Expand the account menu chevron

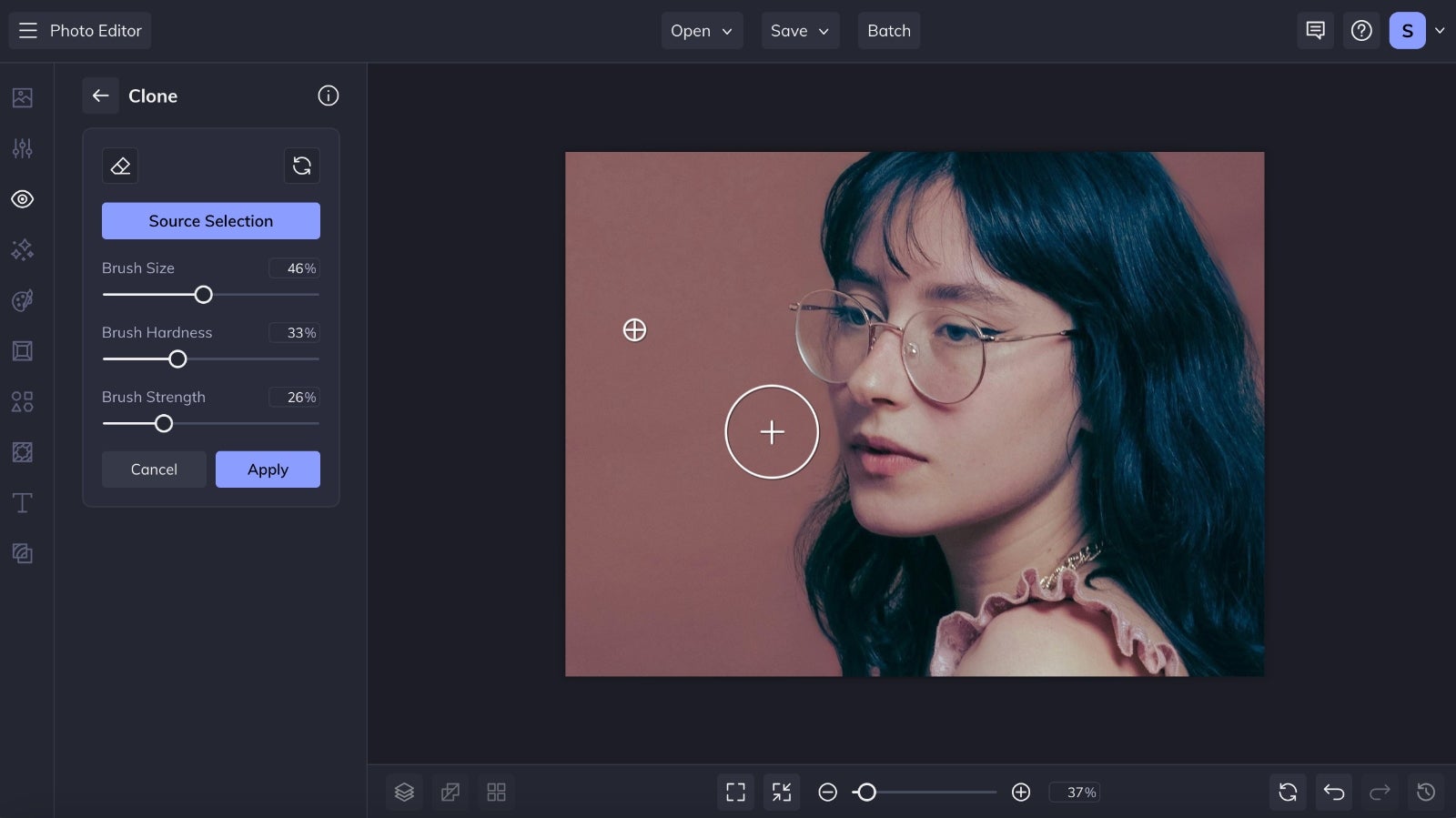pos(1440,31)
